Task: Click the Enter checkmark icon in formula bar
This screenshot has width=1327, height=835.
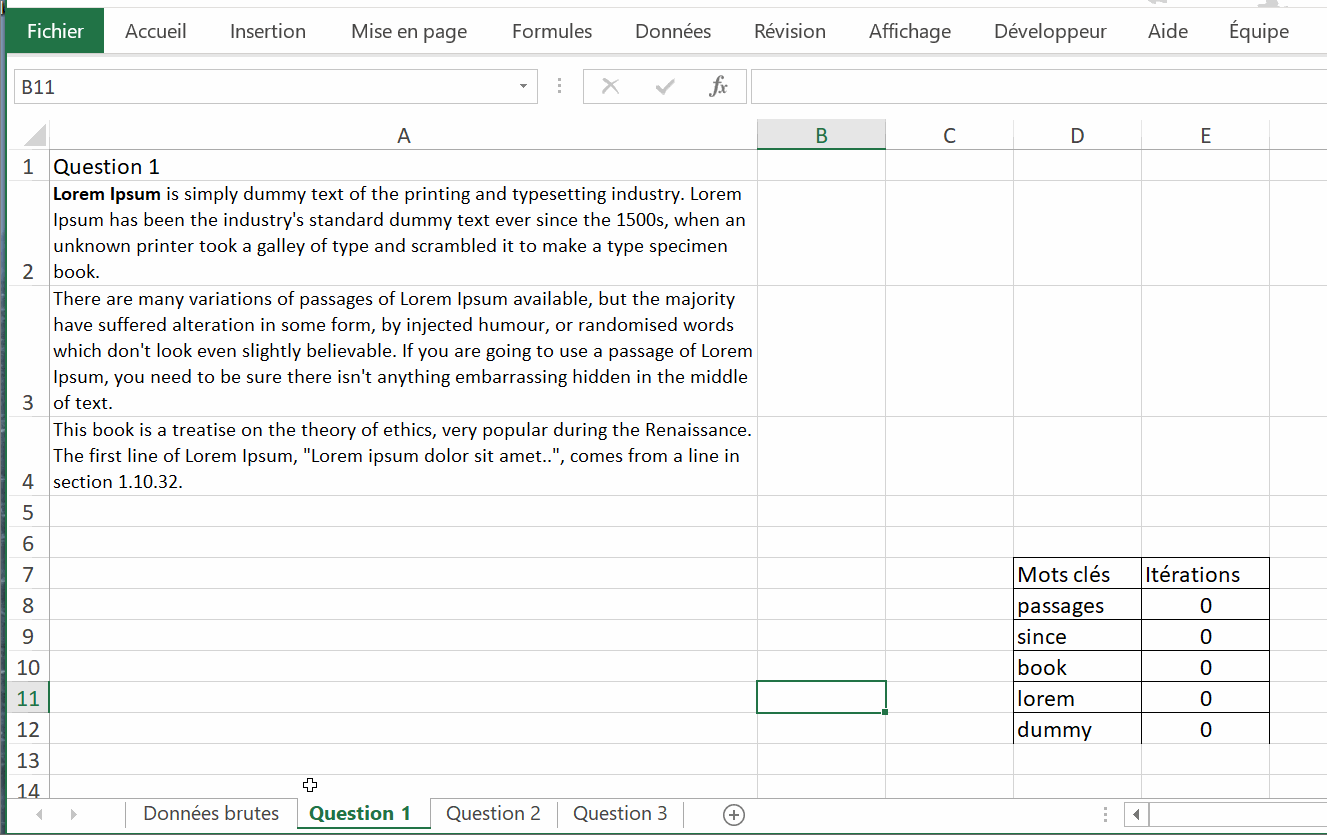Action: [x=664, y=87]
